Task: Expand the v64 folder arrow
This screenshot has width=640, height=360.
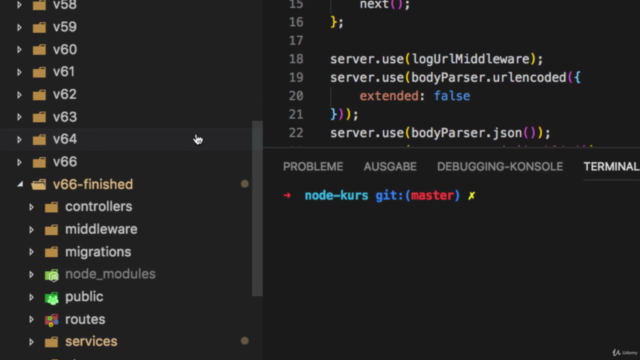Action: click(x=19, y=140)
